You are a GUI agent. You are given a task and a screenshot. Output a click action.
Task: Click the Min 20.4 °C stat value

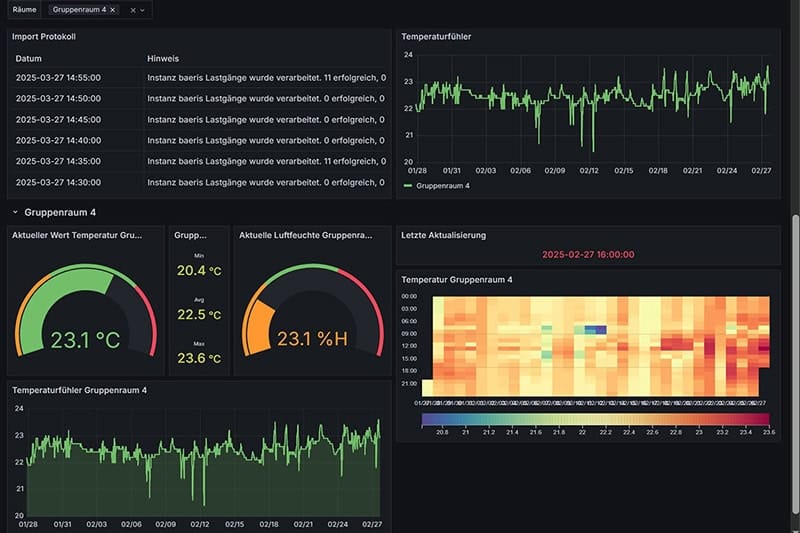coord(199,270)
